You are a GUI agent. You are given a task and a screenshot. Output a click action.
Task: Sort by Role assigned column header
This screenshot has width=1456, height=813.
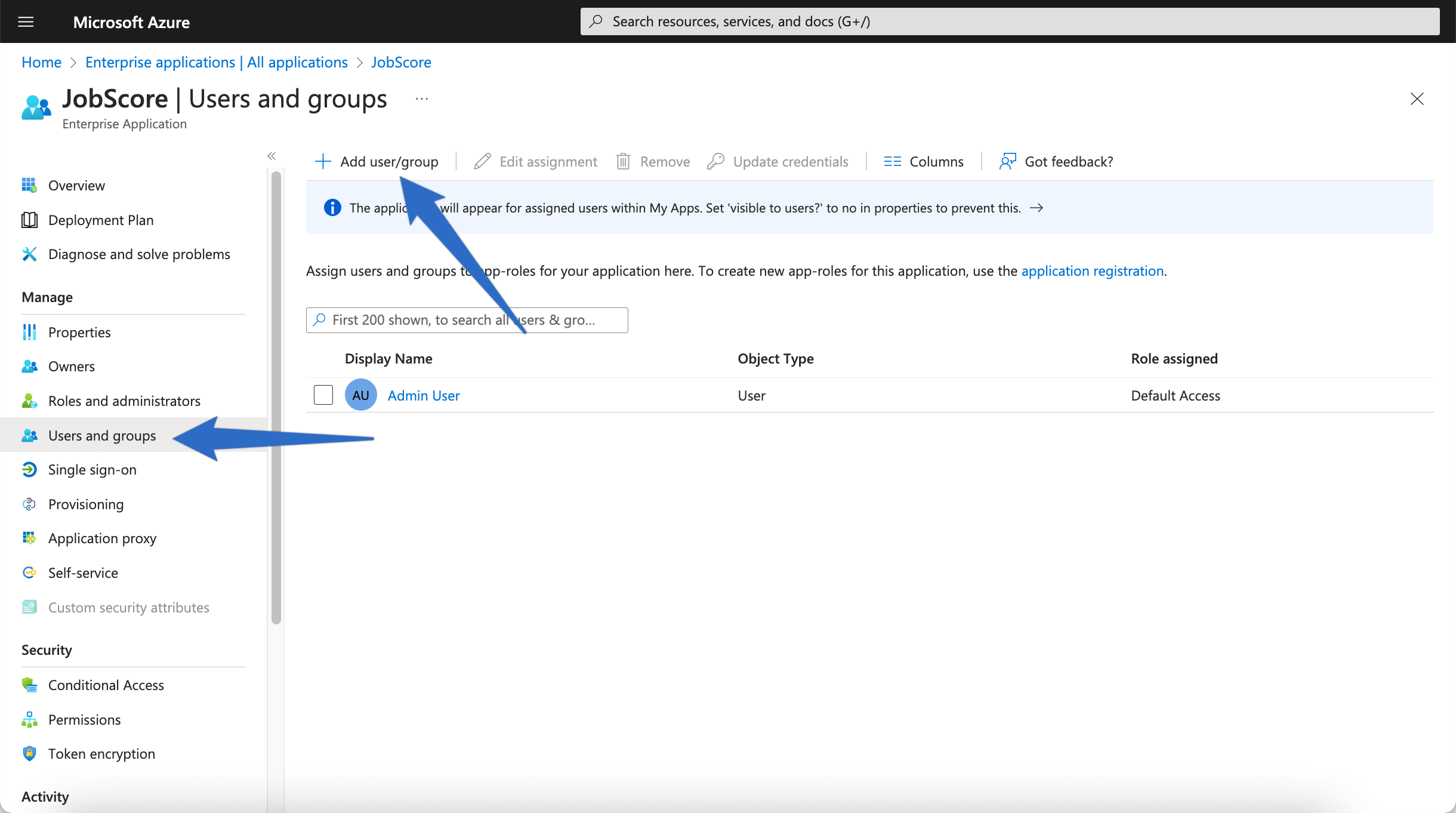click(1174, 359)
